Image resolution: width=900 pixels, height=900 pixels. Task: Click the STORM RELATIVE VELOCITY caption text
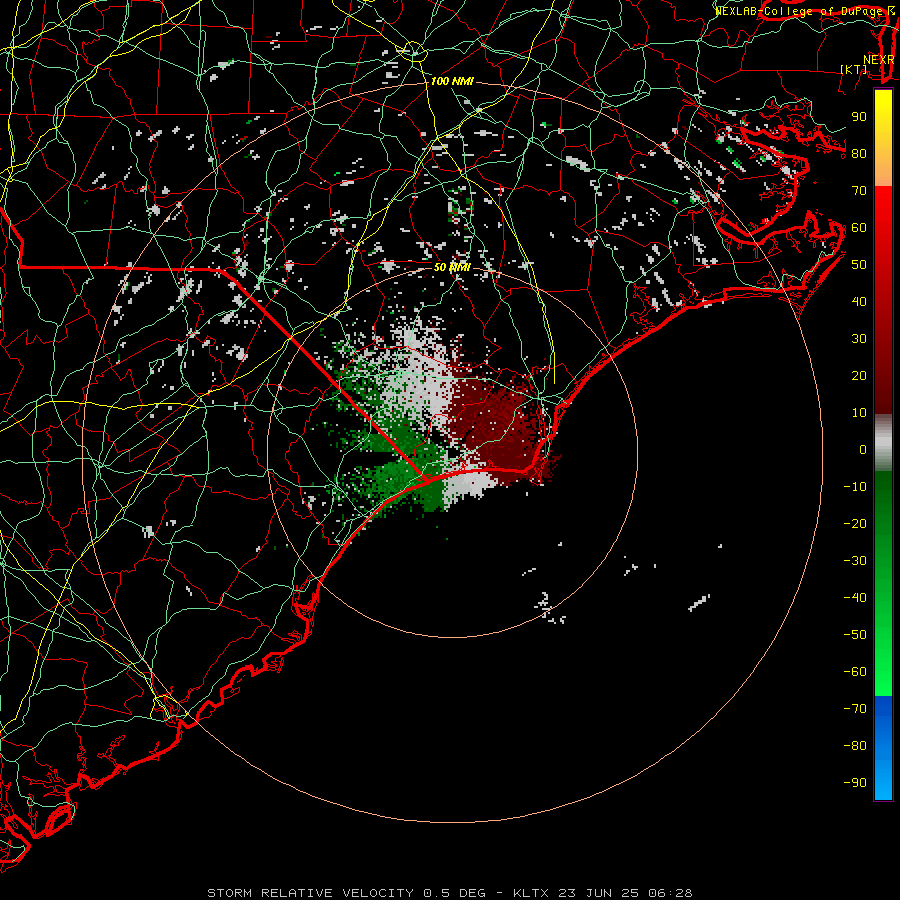[310, 893]
